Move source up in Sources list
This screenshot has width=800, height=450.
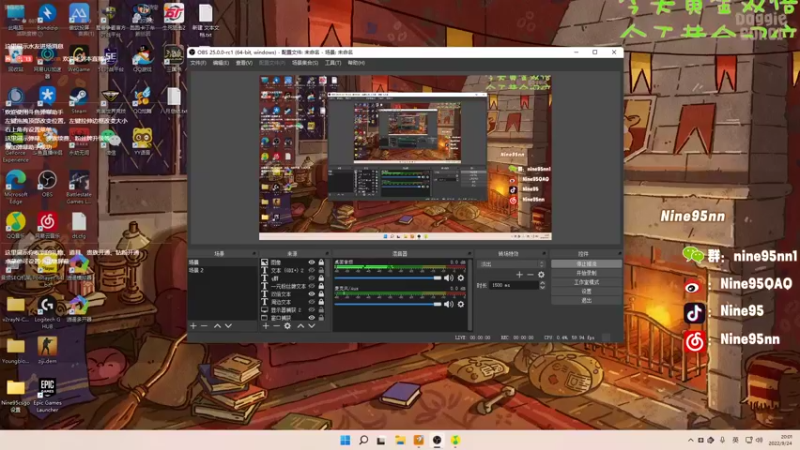tap(301, 326)
